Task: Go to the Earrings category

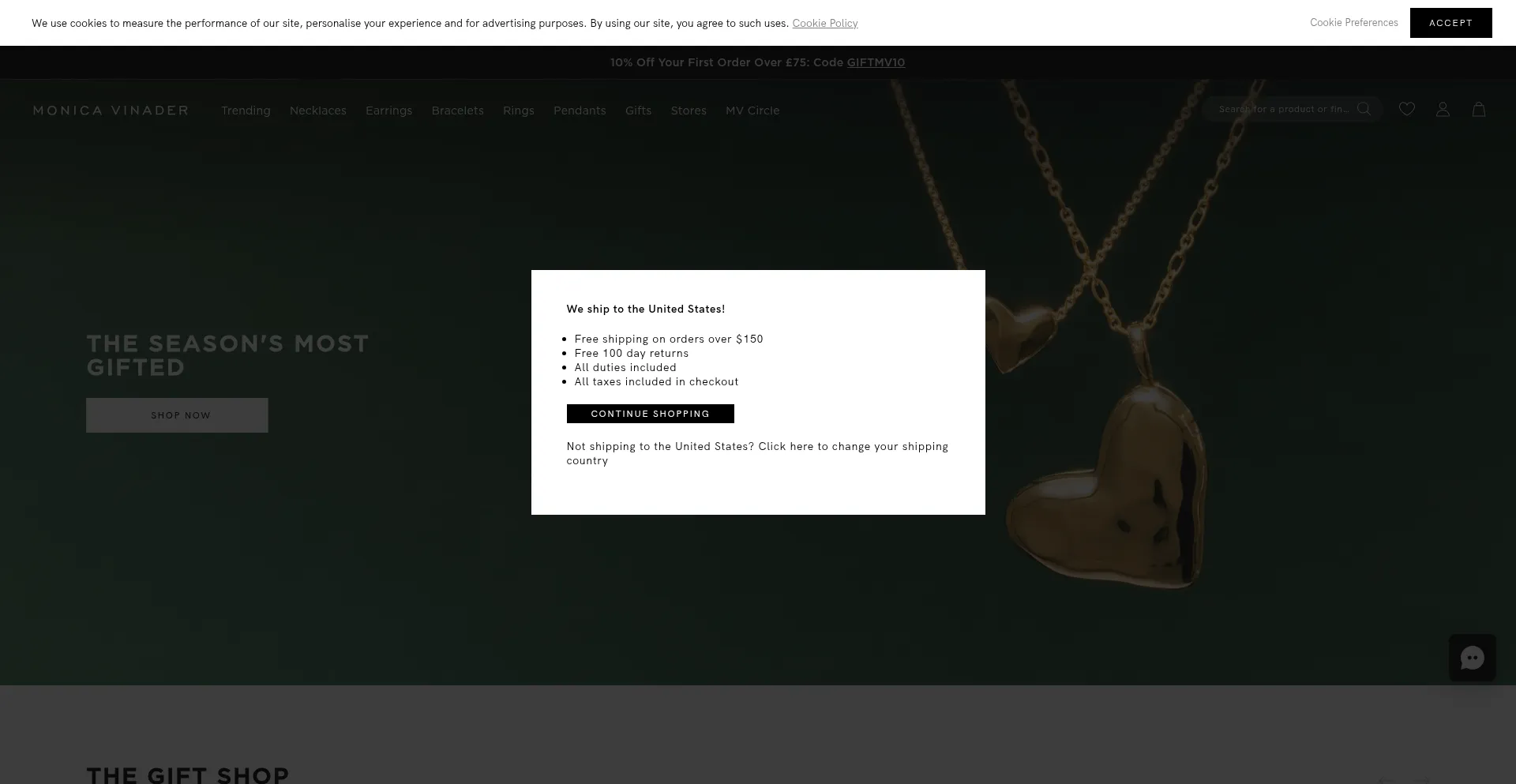Action: 388,111
